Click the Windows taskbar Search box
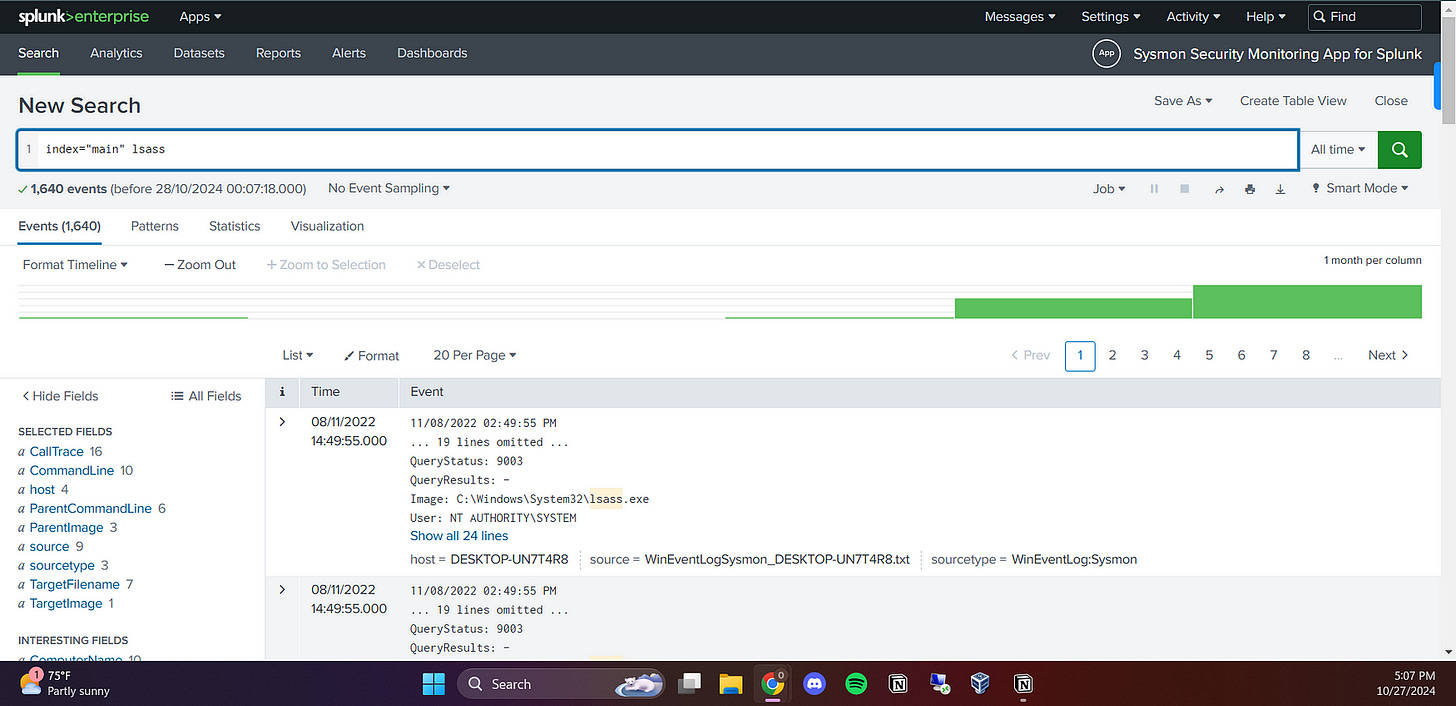Screen dimensions: 1456x706 561,684
